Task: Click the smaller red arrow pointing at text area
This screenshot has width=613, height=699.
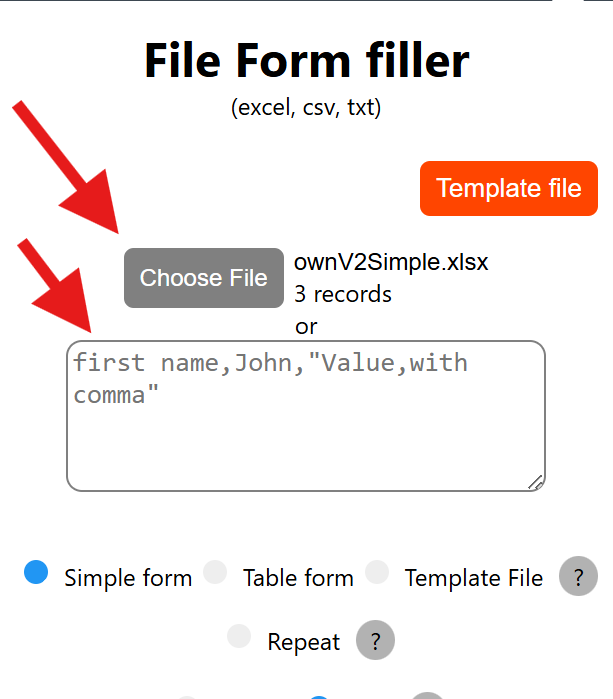Action: [58, 289]
